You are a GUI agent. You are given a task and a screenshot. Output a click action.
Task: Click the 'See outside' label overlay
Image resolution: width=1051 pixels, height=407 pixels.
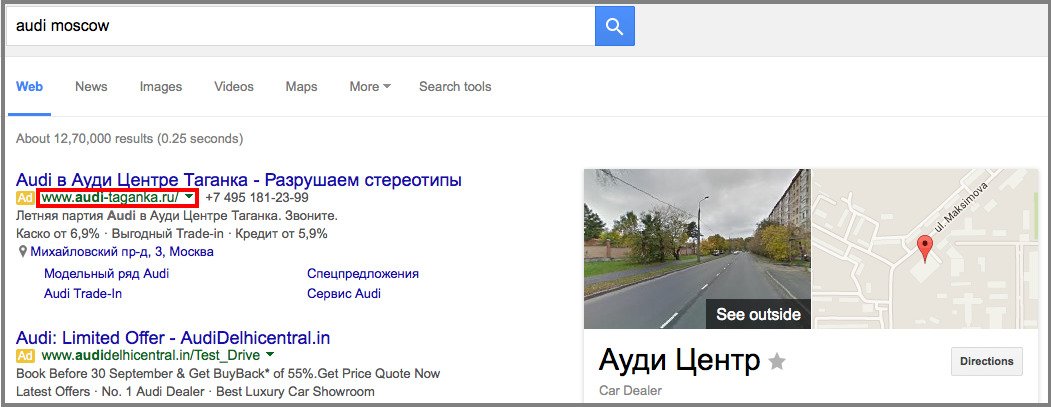(x=758, y=314)
